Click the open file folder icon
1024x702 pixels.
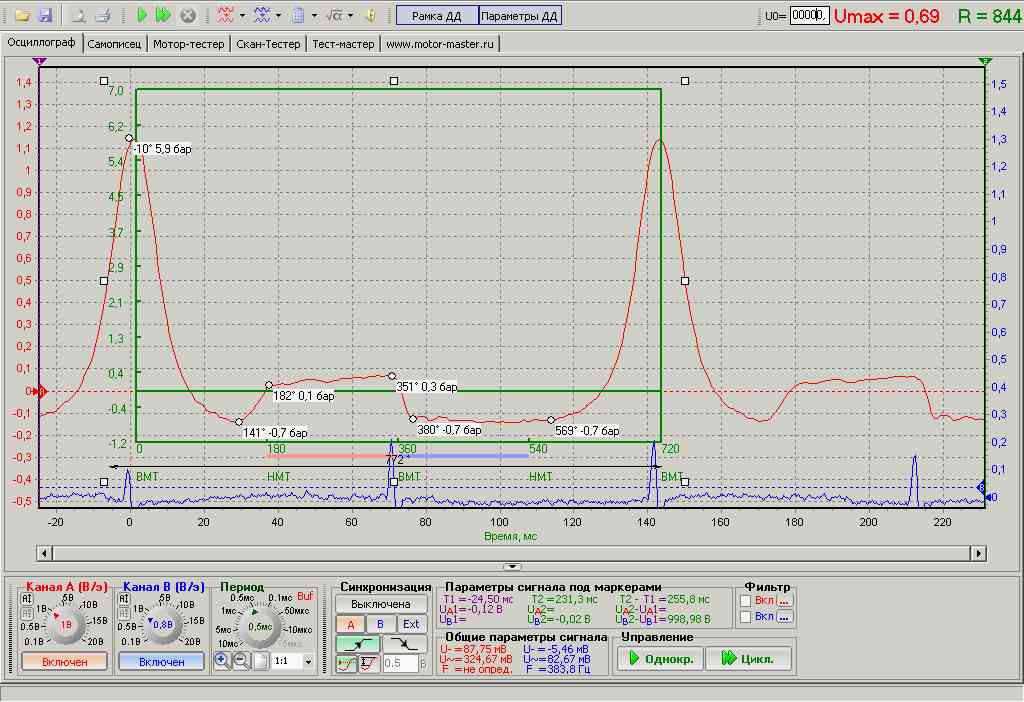[22, 16]
